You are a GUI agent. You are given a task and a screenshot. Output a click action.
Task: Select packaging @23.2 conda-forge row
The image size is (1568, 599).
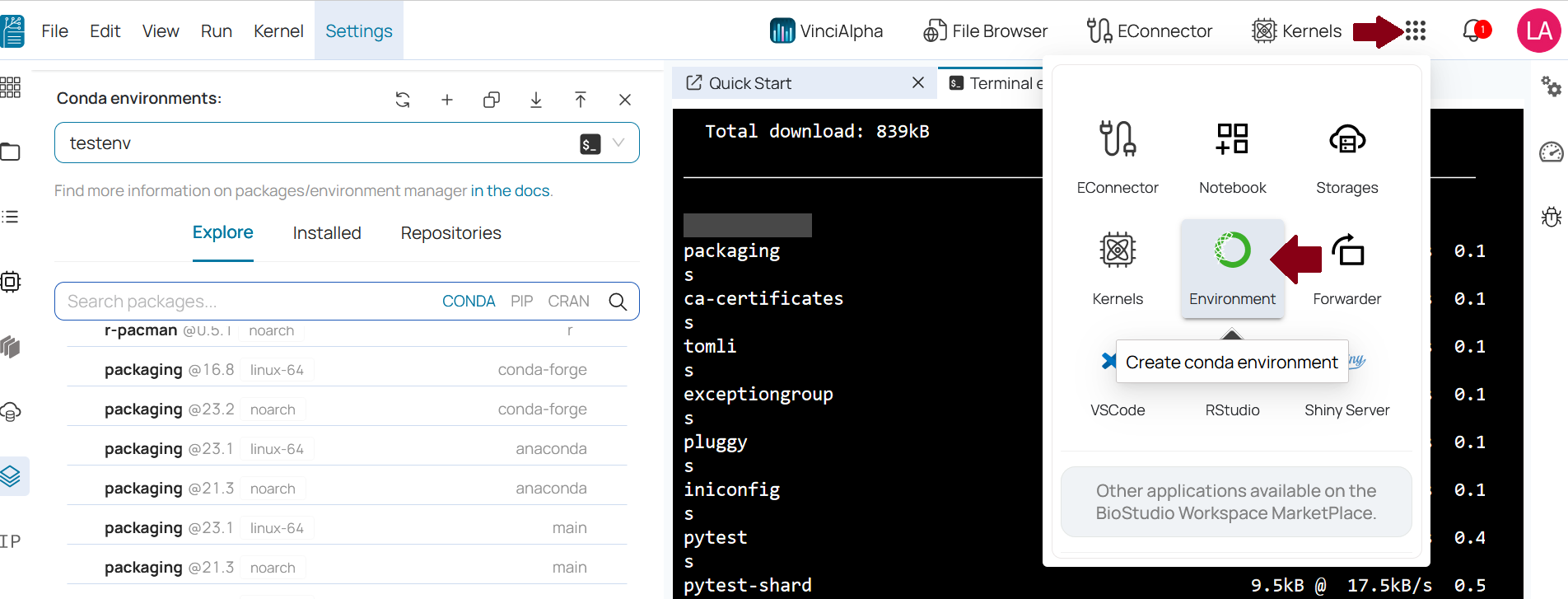pyautogui.click(x=347, y=409)
